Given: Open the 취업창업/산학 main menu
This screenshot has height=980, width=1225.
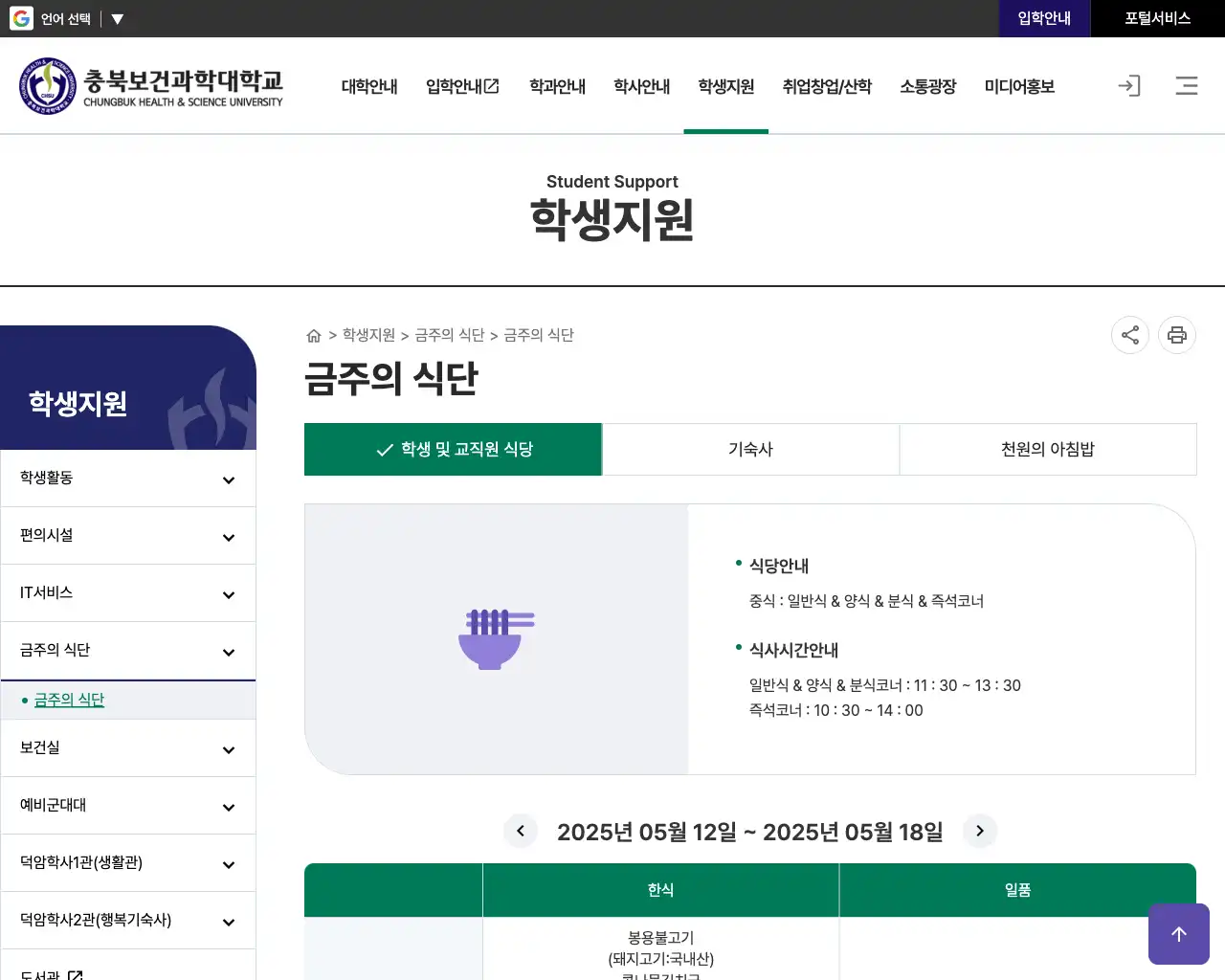Looking at the screenshot, I should click(827, 86).
